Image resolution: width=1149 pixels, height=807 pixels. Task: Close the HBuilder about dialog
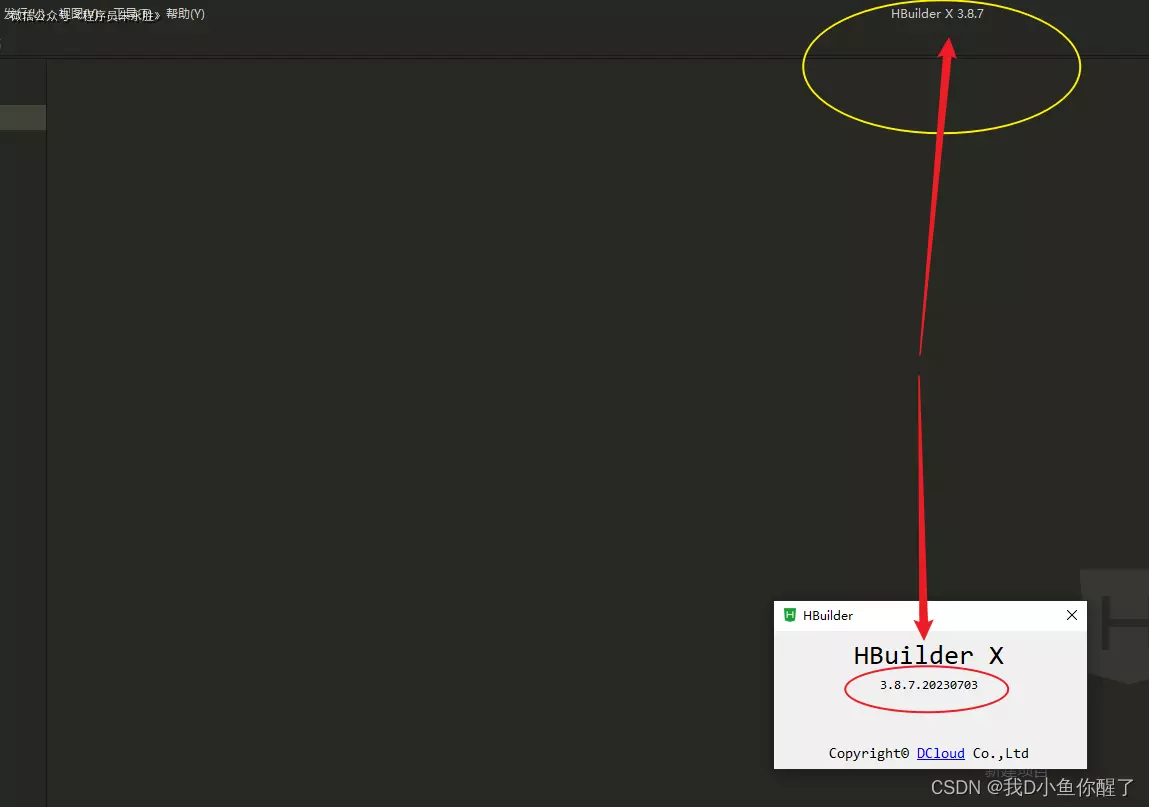(1071, 615)
